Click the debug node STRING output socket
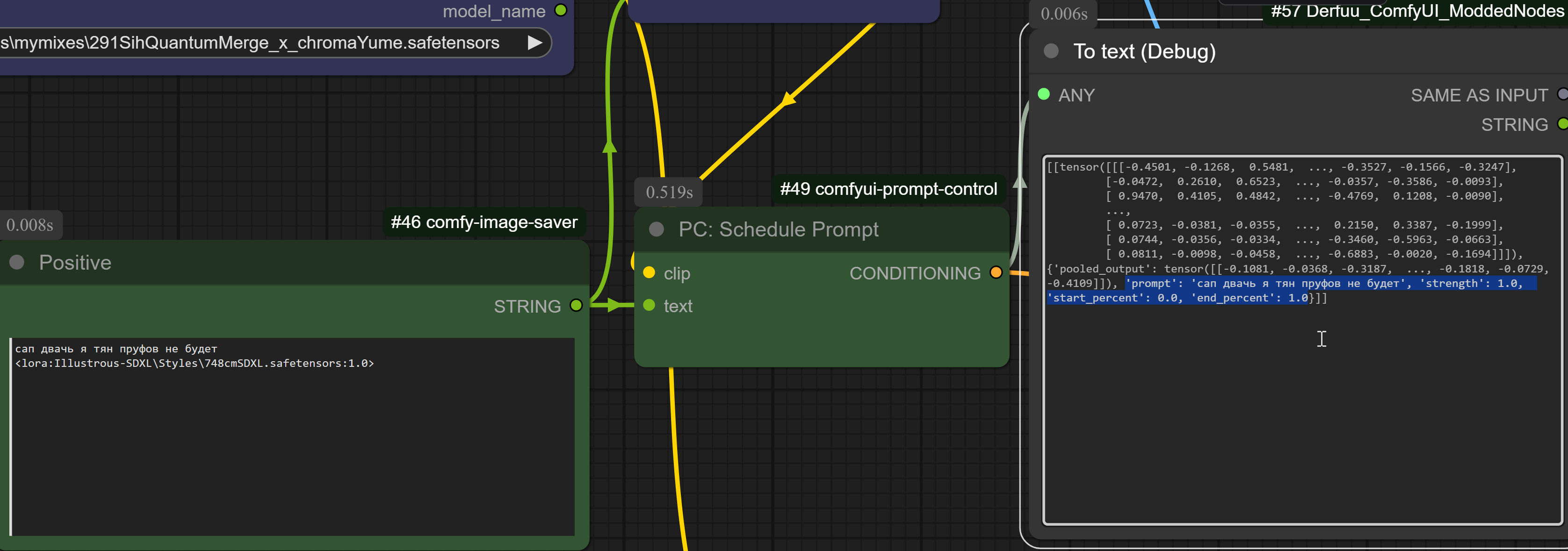 coord(1562,124)
